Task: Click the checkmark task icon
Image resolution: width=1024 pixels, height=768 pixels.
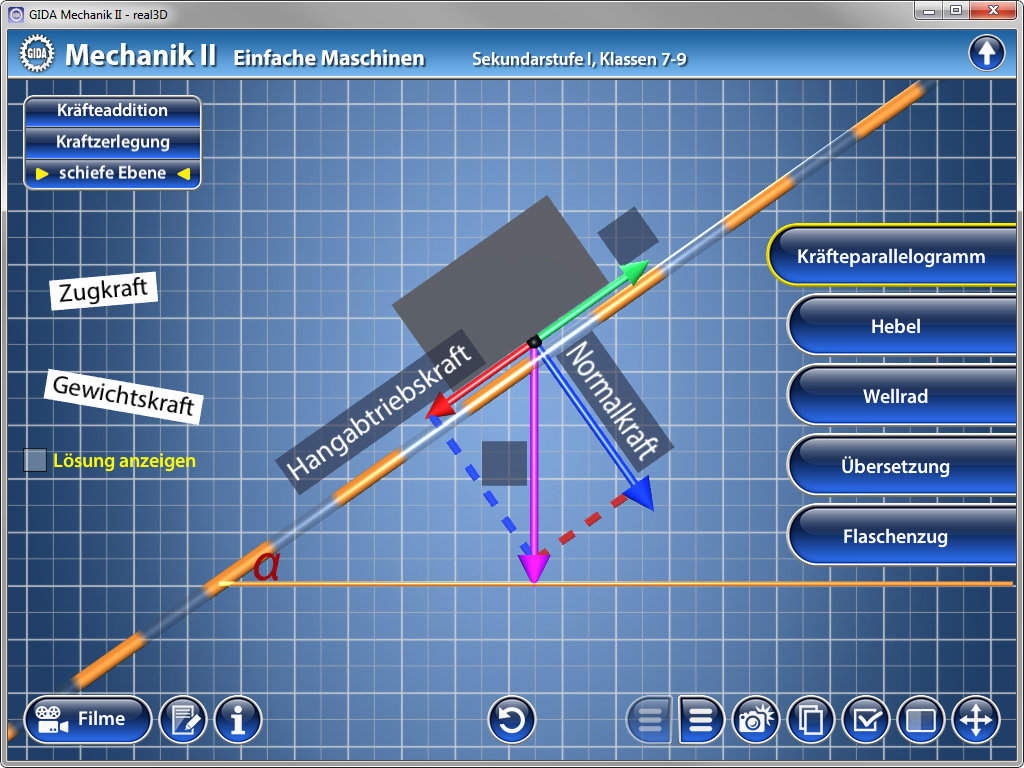Action: 866,719
